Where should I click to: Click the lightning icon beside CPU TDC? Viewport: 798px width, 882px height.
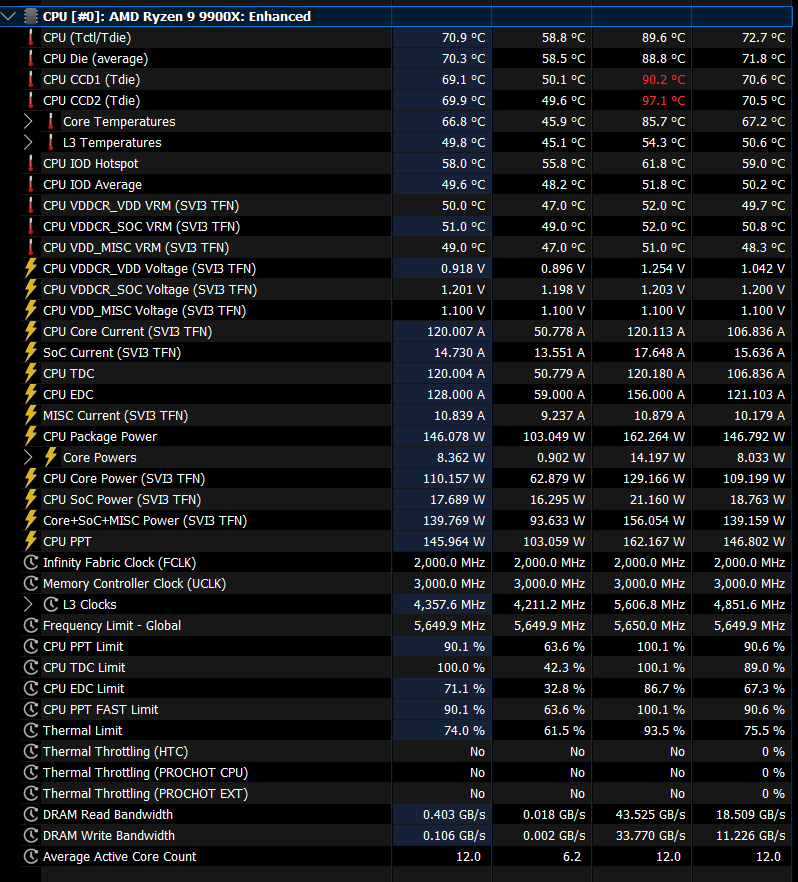[x=31, y=374]
